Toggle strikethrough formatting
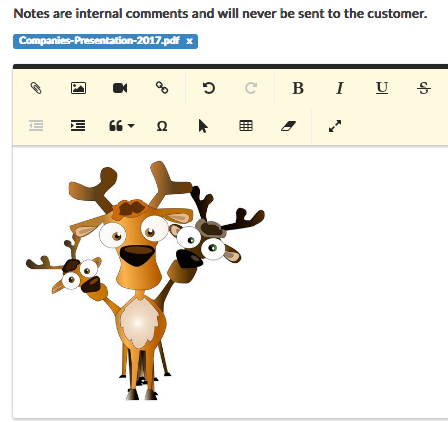This screenshot has height=422, width=448. coord(424,88)
